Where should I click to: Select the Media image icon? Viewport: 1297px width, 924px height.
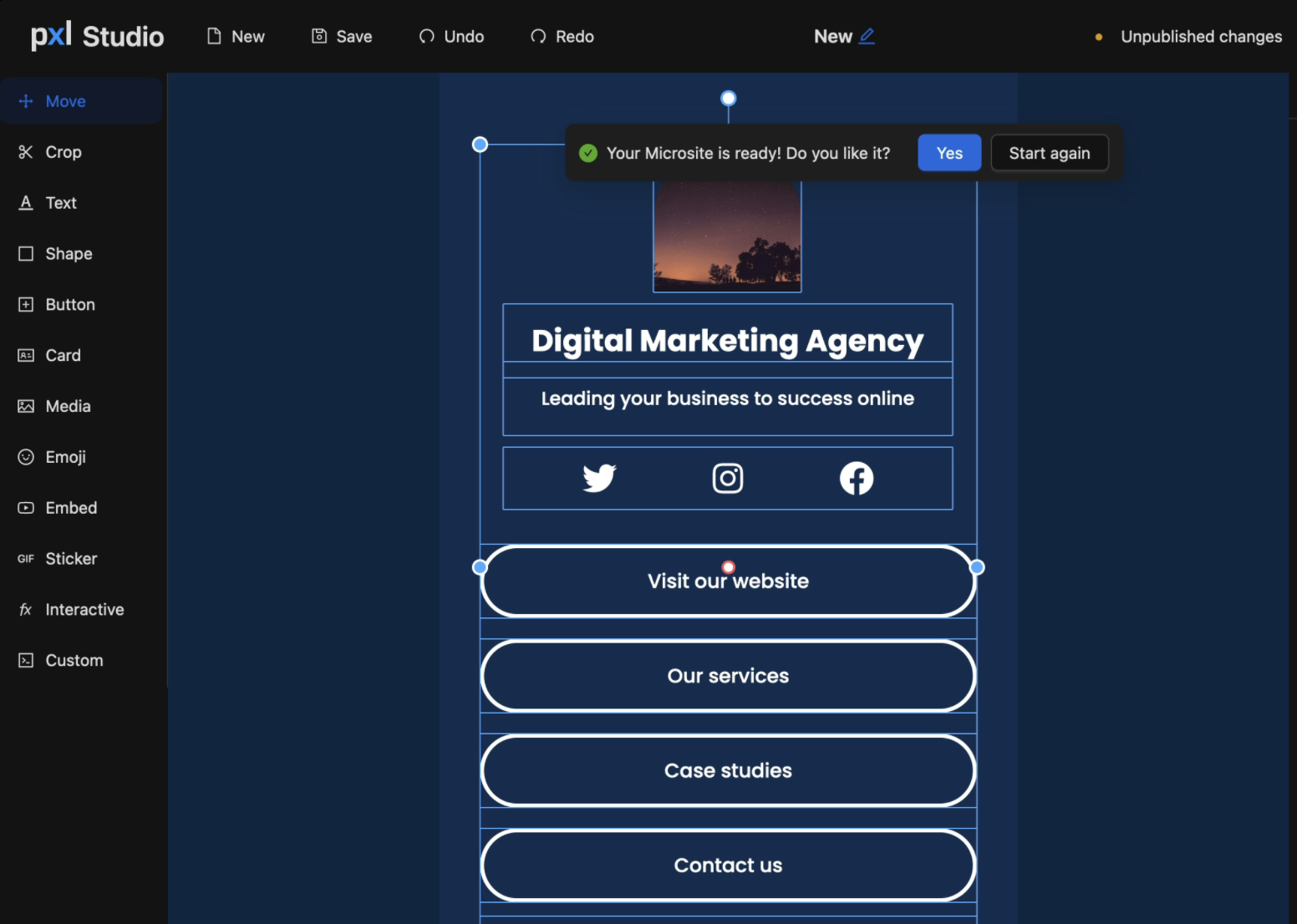pyautogui.click(x=26, y=406)
